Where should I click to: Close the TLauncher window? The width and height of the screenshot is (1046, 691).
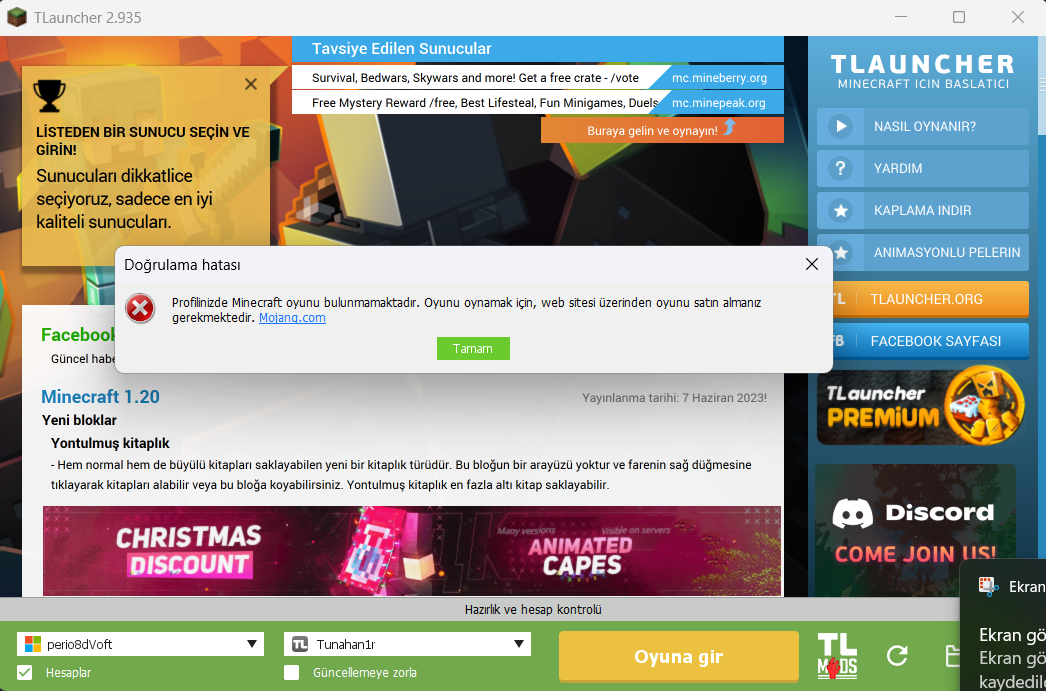pos(1017,17)
